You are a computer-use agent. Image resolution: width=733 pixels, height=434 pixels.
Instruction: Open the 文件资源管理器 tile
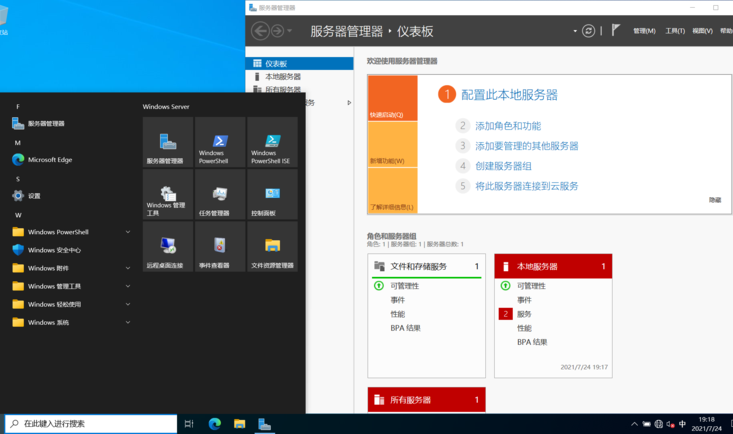pos(272,246)
